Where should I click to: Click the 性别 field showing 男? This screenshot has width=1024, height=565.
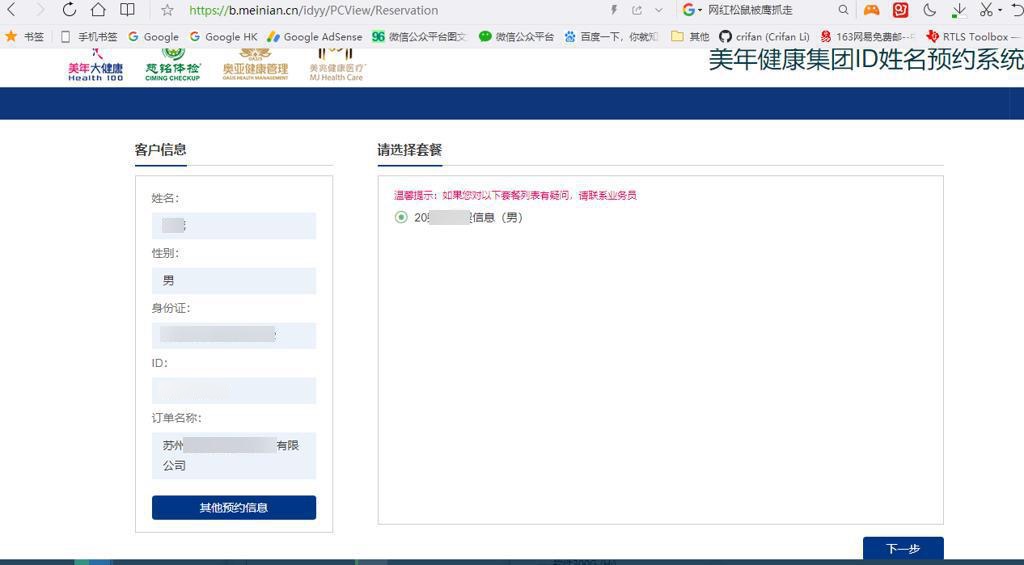(x=234, y=280)
